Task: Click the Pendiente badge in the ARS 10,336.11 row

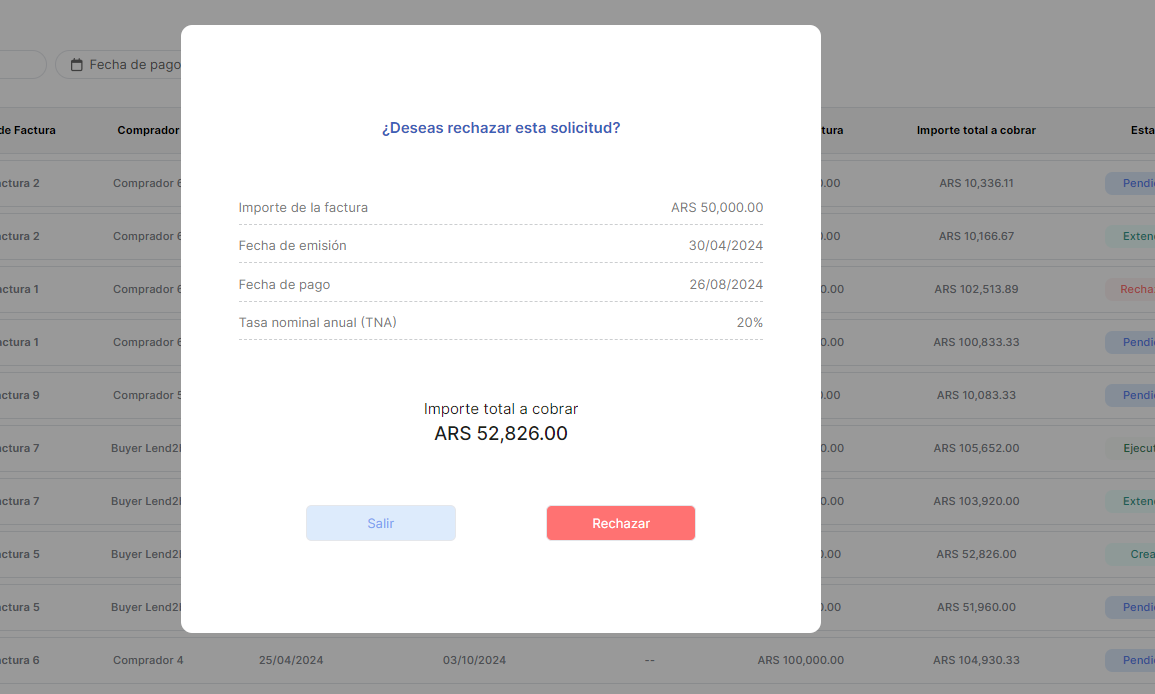Action: 1135,183
